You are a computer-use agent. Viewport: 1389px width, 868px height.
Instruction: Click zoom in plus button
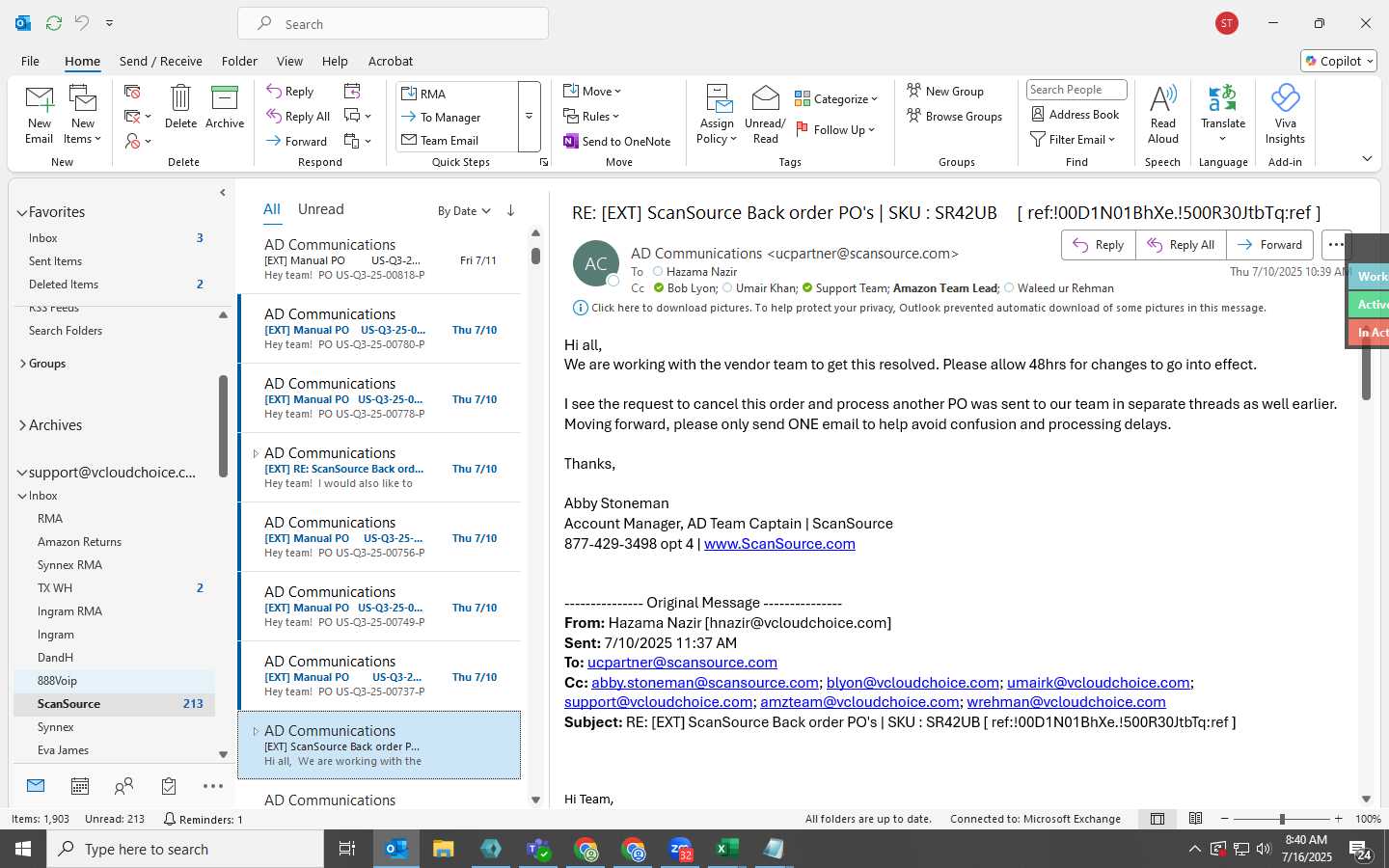coord(1338,819)
